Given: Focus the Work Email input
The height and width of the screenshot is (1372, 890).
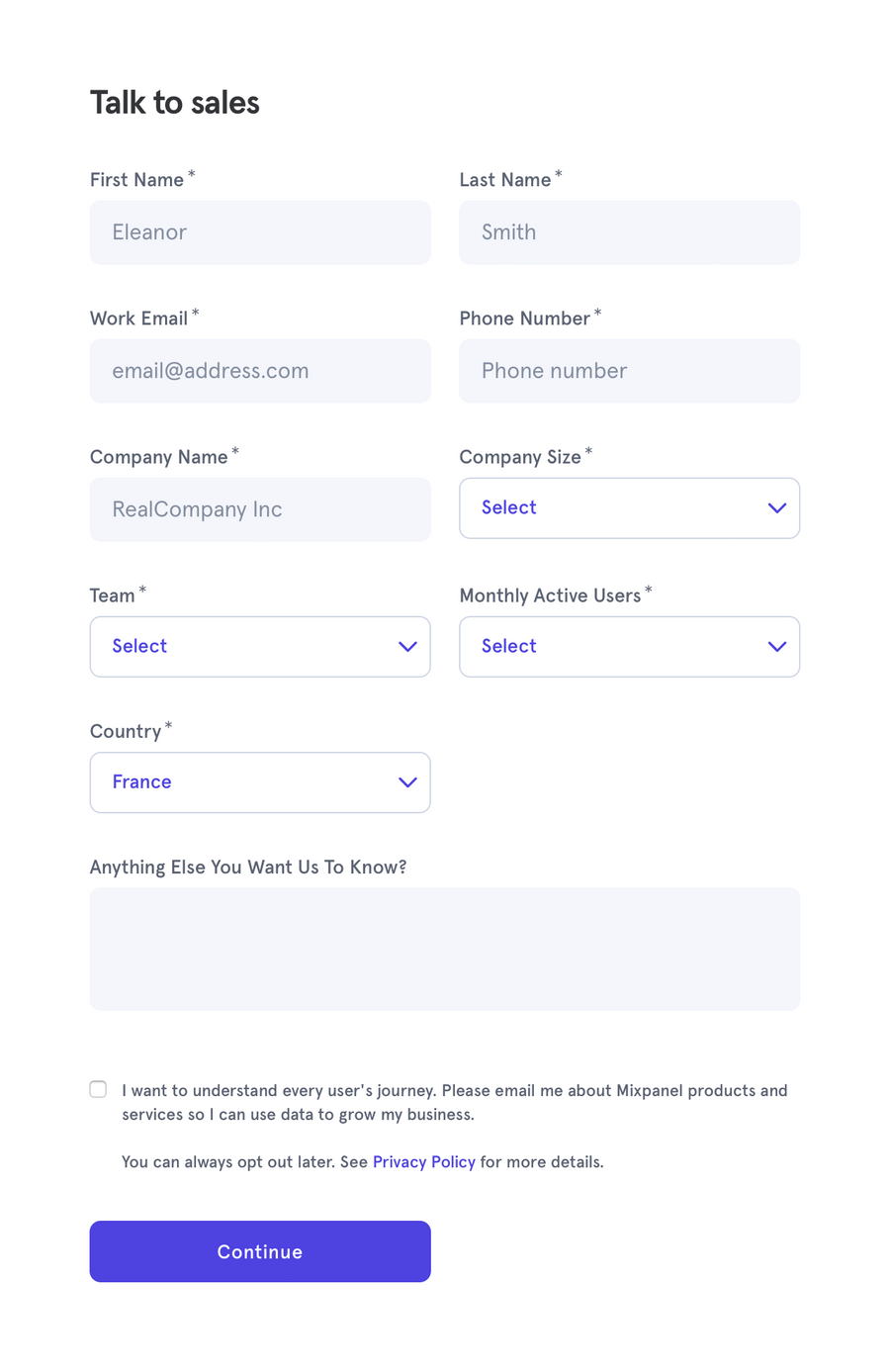Looking at the screenshot, I should 260,371.
